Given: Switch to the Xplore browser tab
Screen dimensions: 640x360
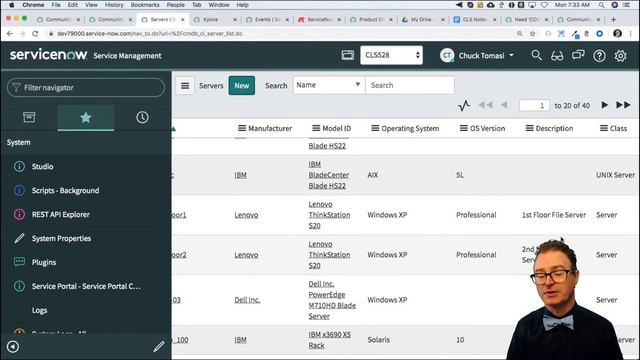Looking at the screenshot, I should [x=215, y=19].
